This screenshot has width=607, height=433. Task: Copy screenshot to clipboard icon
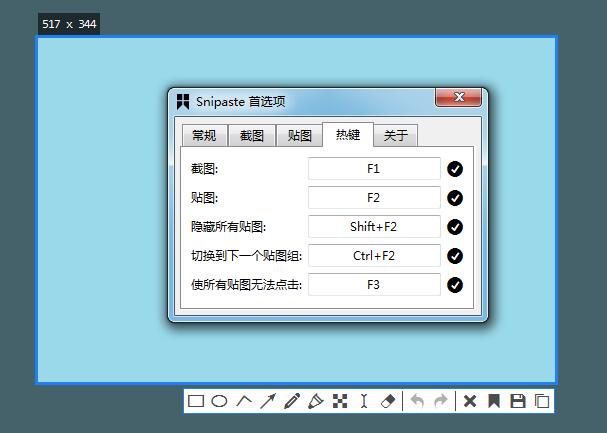coord(541,401)
